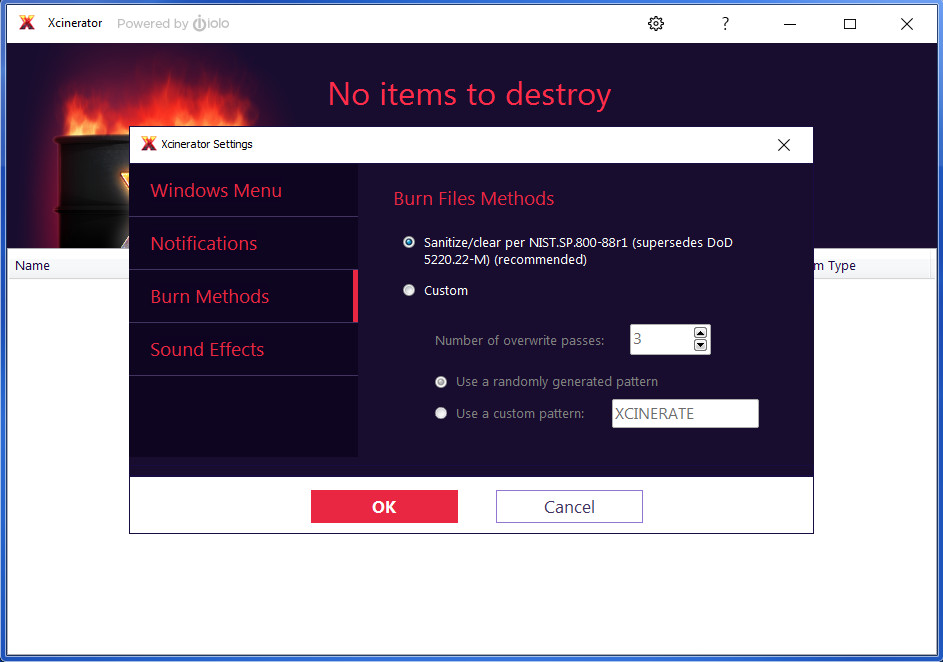Select the Sanitize/clear per NIST.SP.800-88r1 radio button

[409, 242]
